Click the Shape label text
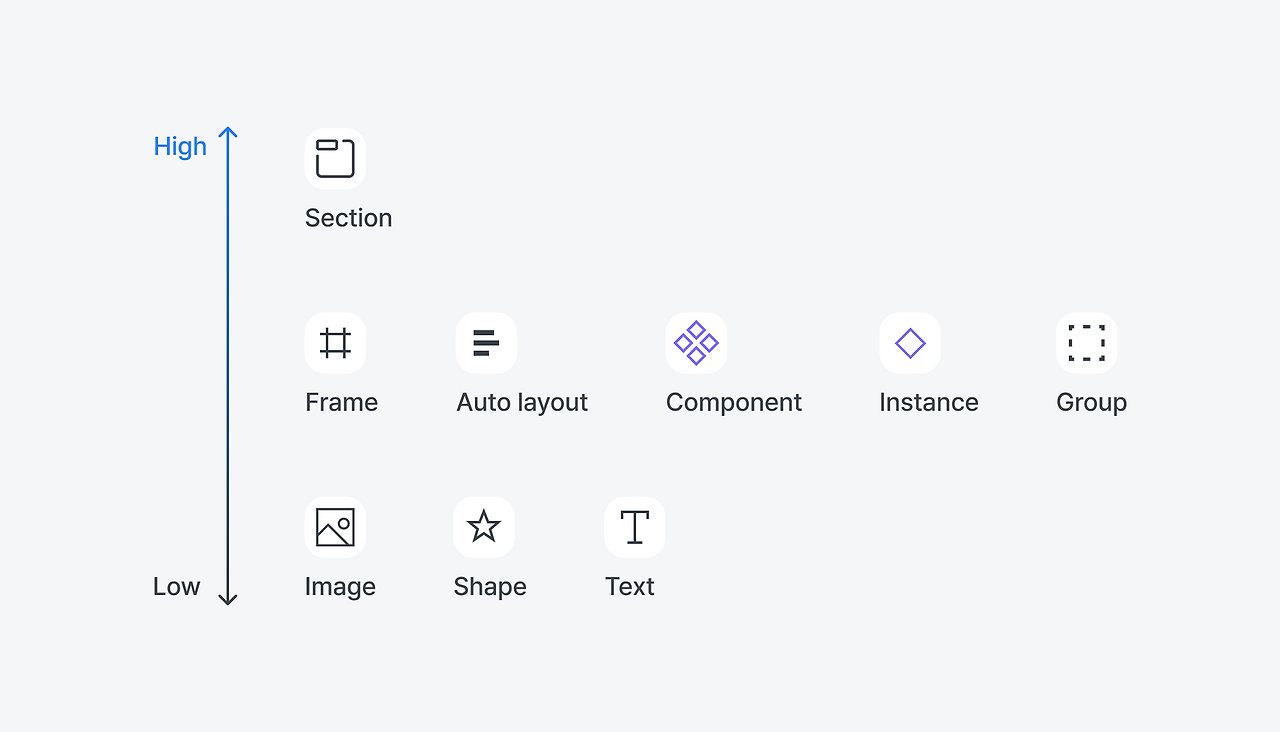Image resolution: width=1280 pixels, height=732 pixels. click(x=490, y=587)
